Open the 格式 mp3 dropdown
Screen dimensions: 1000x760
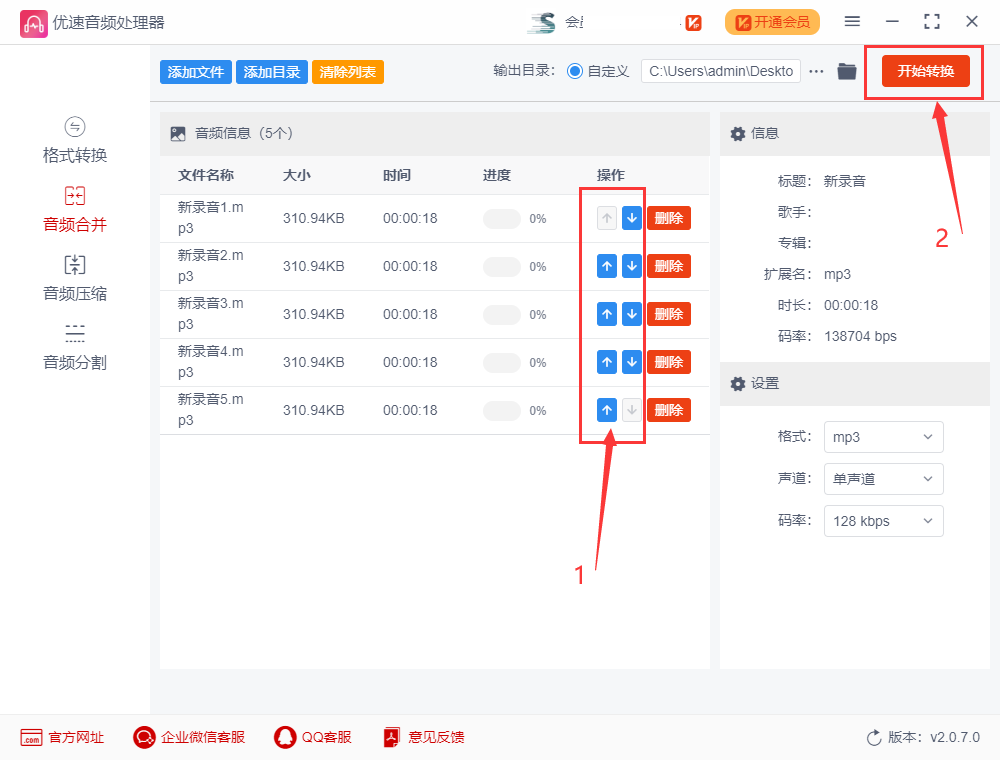(x=883, y=437)
